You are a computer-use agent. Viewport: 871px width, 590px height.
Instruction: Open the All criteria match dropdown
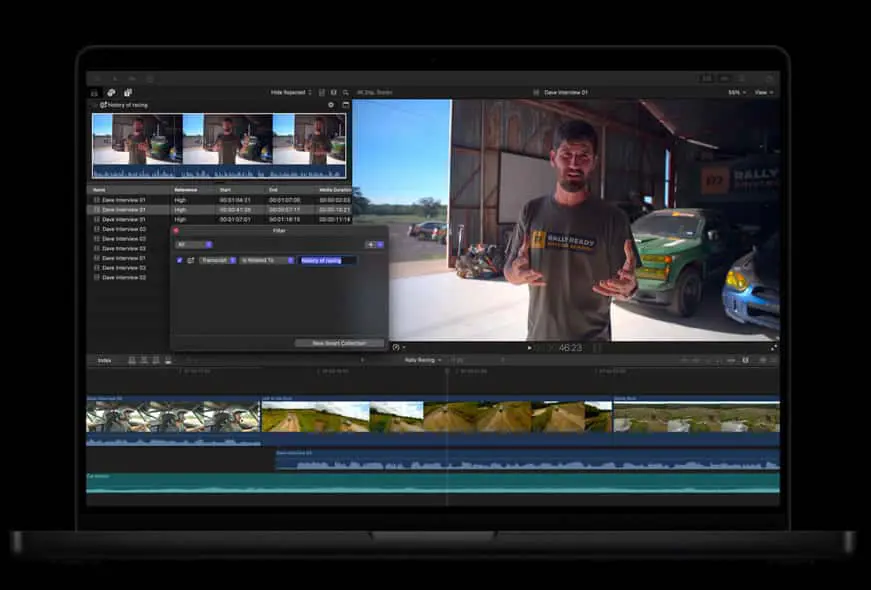tap(193, 244)
